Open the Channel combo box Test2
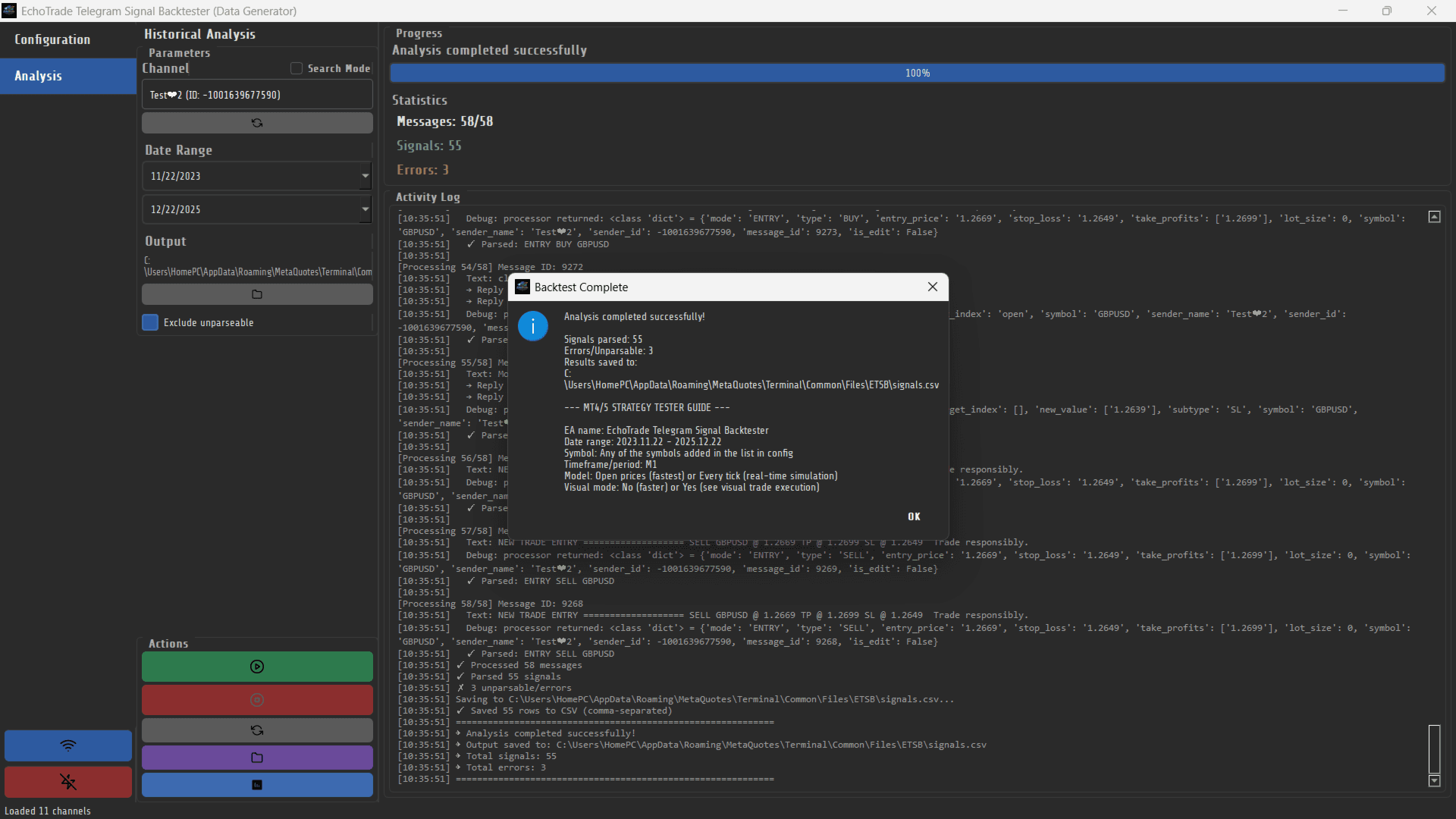Image resolution: width=1456 pixels, height=819 pixels. [257, 95]
